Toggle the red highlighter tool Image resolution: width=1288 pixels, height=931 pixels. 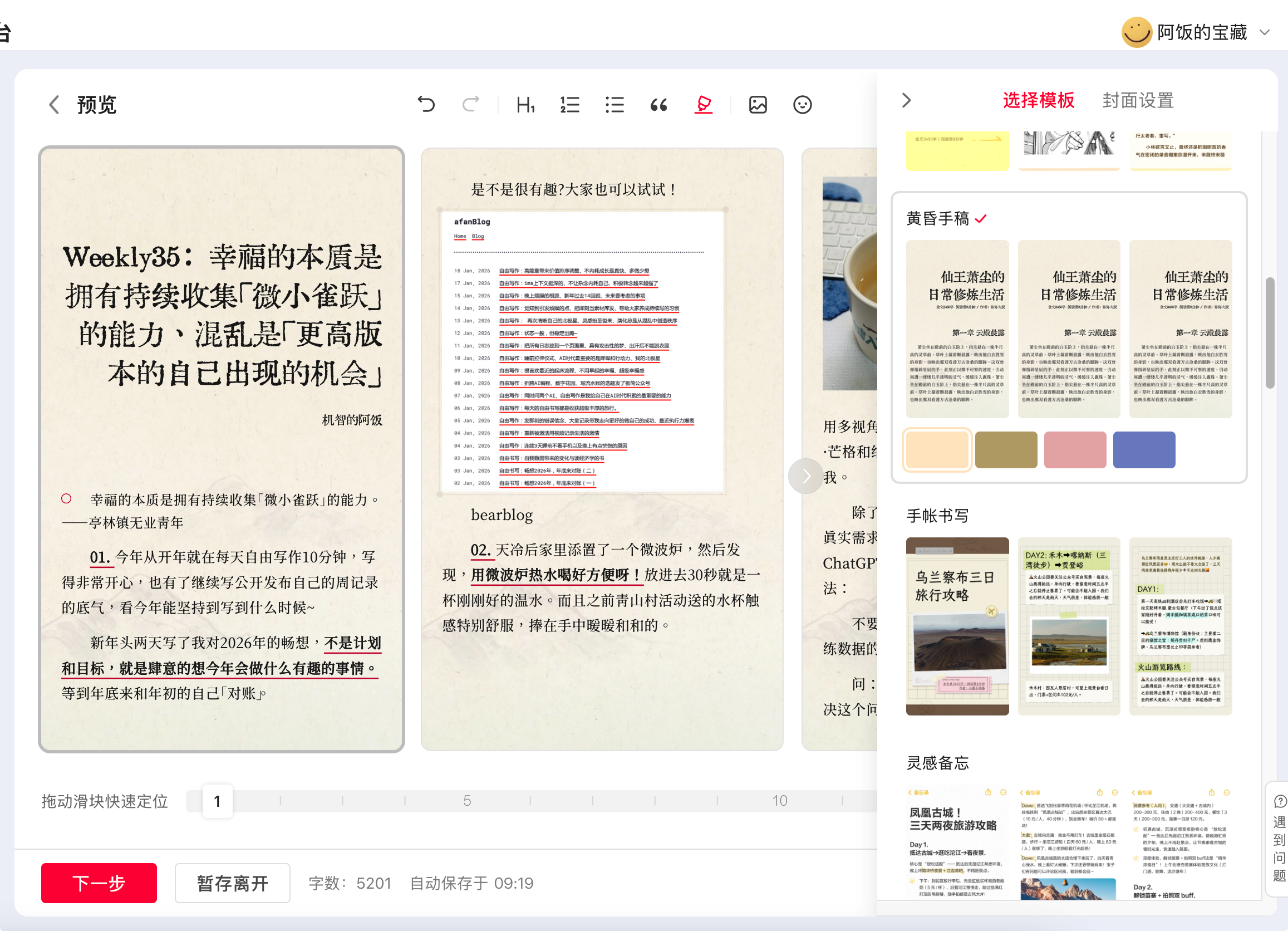coord(704,105)
